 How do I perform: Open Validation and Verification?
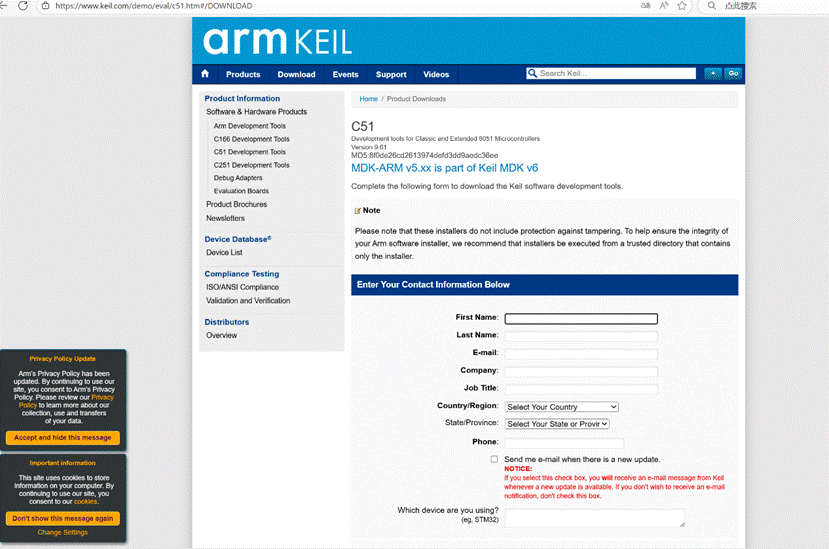(248, 300)
